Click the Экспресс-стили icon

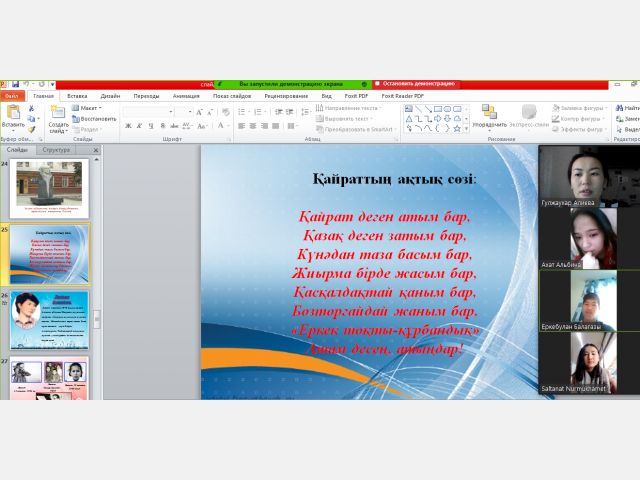(x=529, y=111)
